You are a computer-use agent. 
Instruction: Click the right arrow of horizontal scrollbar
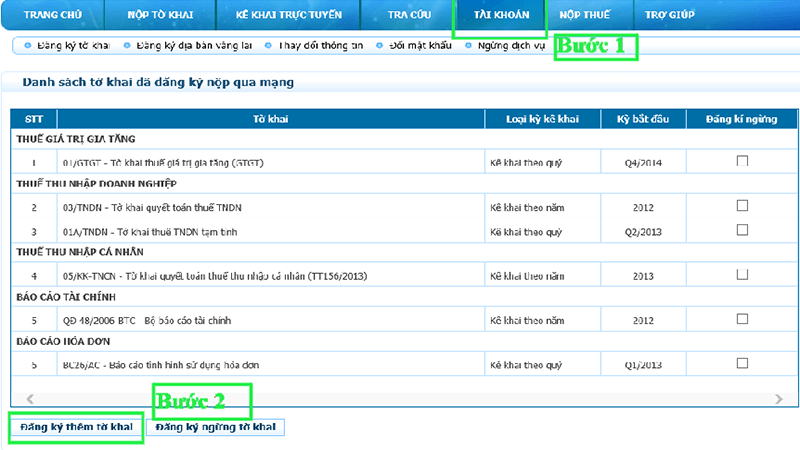778,398
